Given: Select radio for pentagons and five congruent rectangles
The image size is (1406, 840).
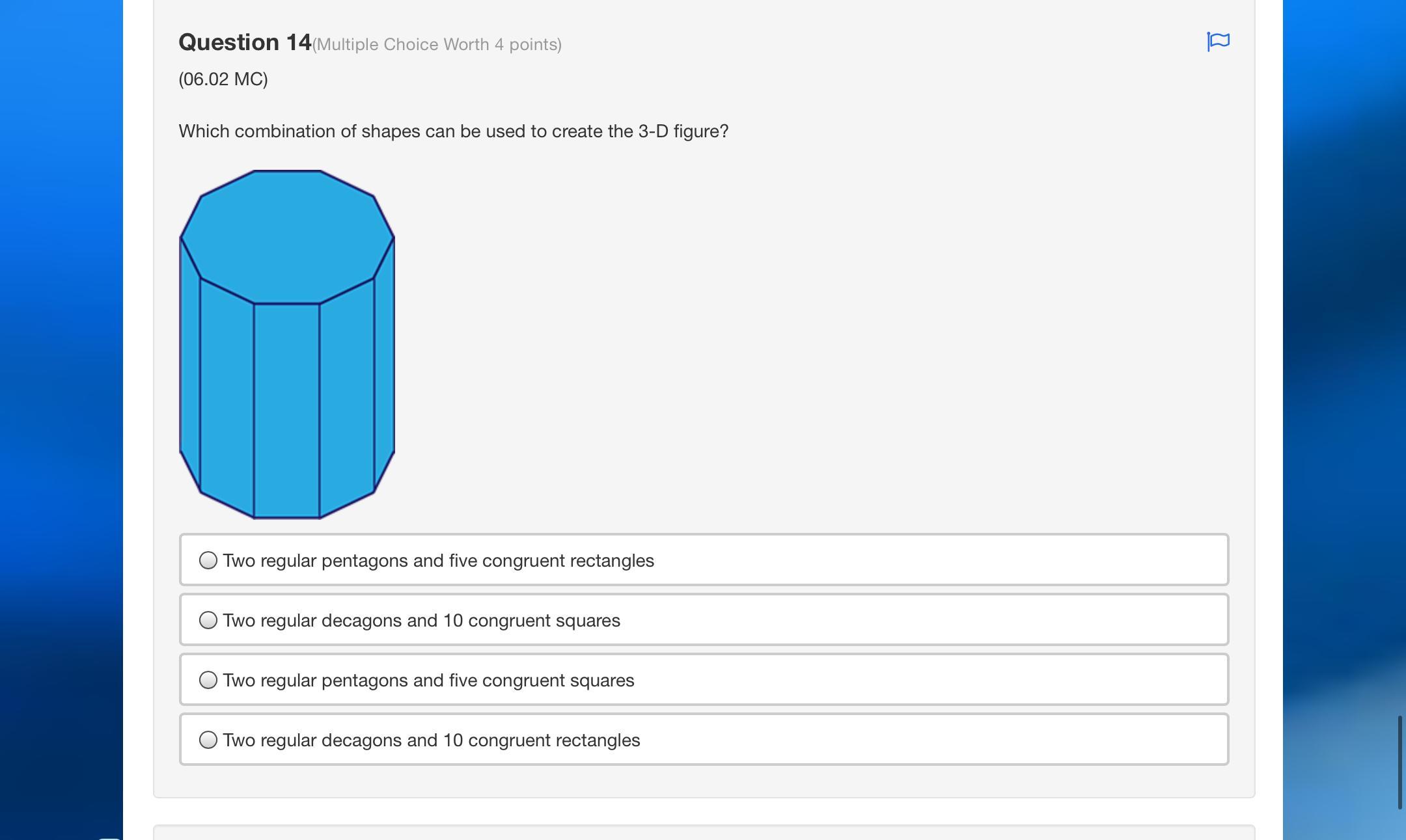Looking at the screenshot, I should tap(208, 560).
